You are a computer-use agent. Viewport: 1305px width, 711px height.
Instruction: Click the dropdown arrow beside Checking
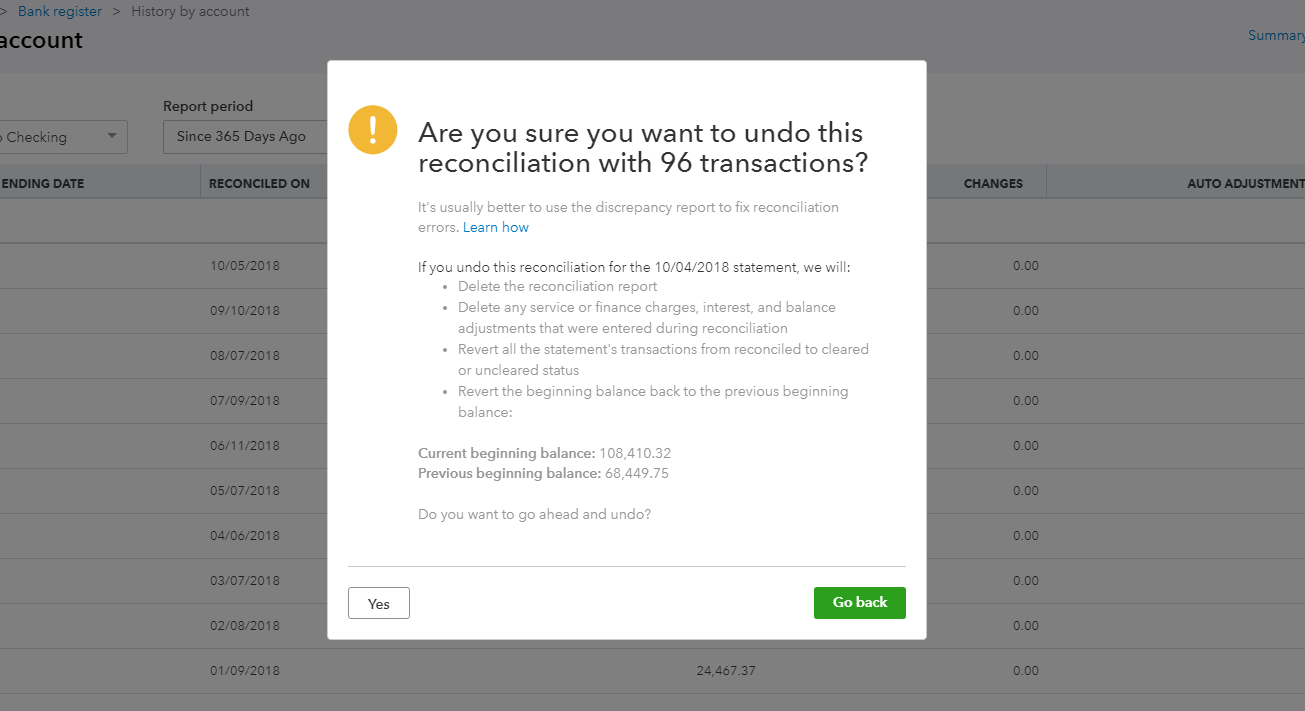coord(112,136)
